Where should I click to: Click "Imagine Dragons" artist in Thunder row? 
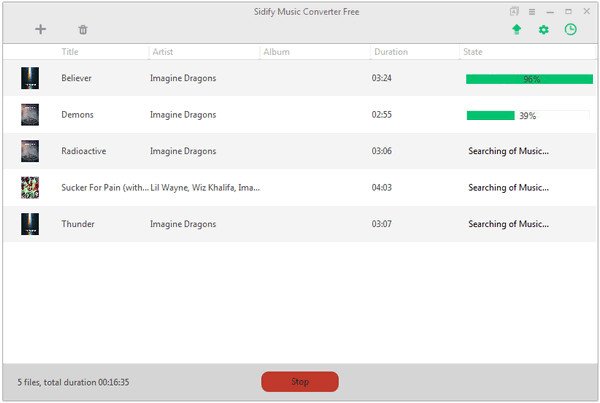183,224
